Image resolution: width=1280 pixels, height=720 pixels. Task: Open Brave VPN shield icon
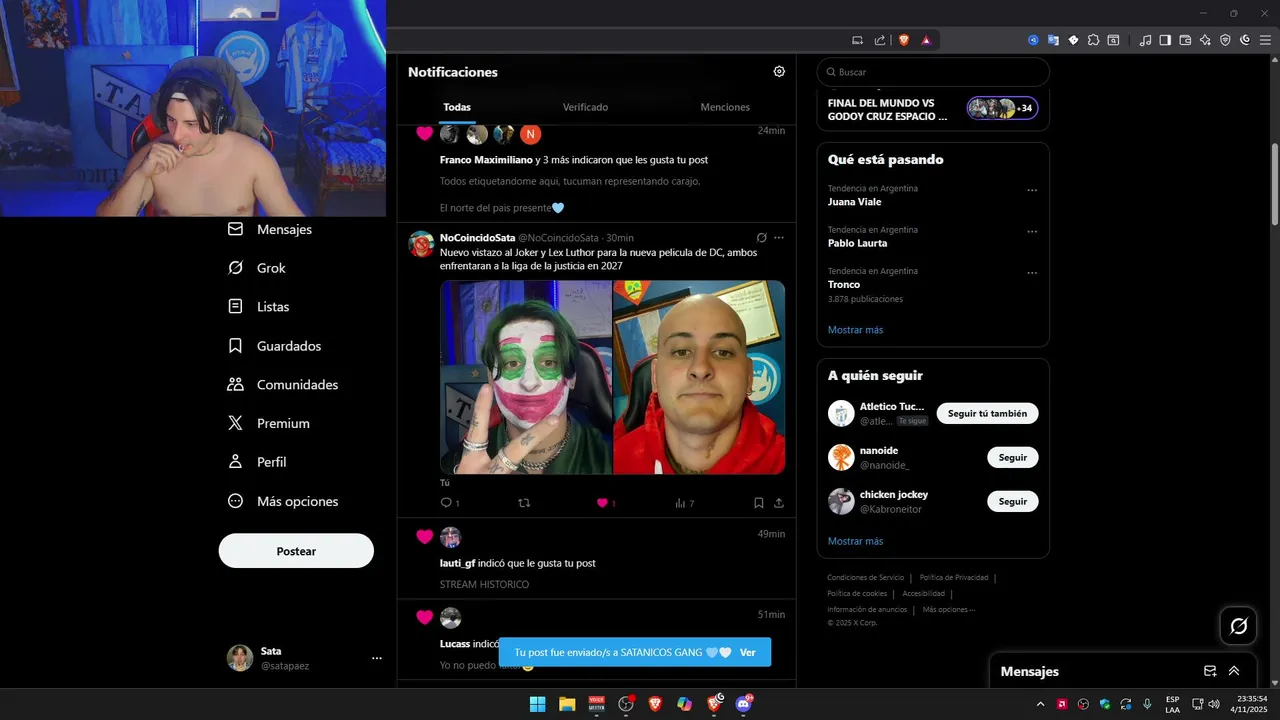click(1225, 40)
